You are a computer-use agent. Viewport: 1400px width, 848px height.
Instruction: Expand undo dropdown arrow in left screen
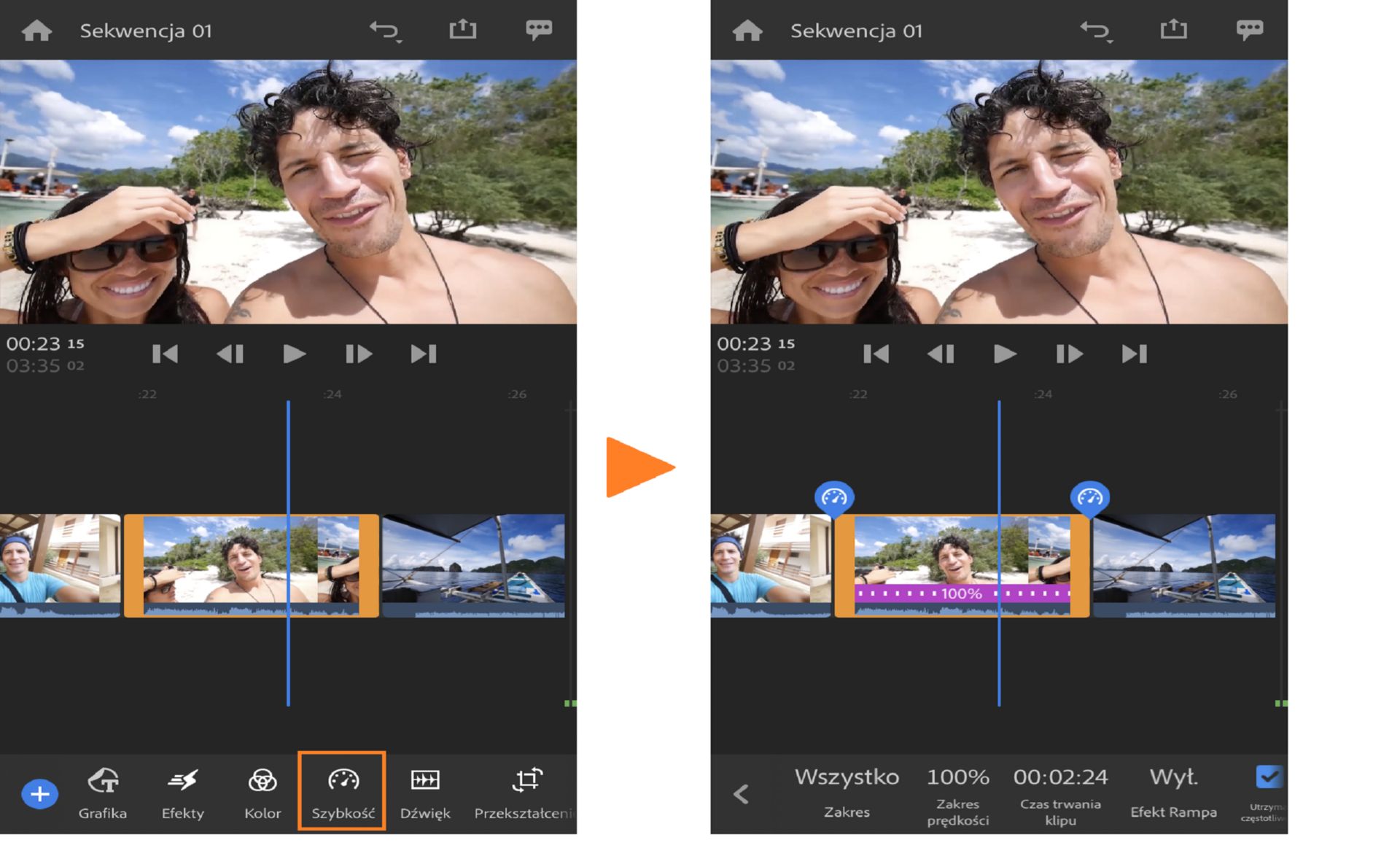coord(400,42)
